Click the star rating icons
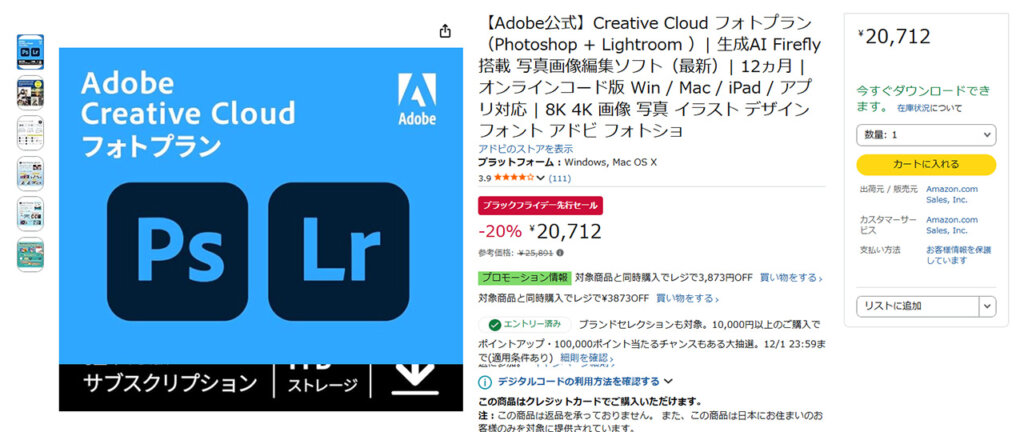Viewport: 1024px width, 432px height. (514, 177)
